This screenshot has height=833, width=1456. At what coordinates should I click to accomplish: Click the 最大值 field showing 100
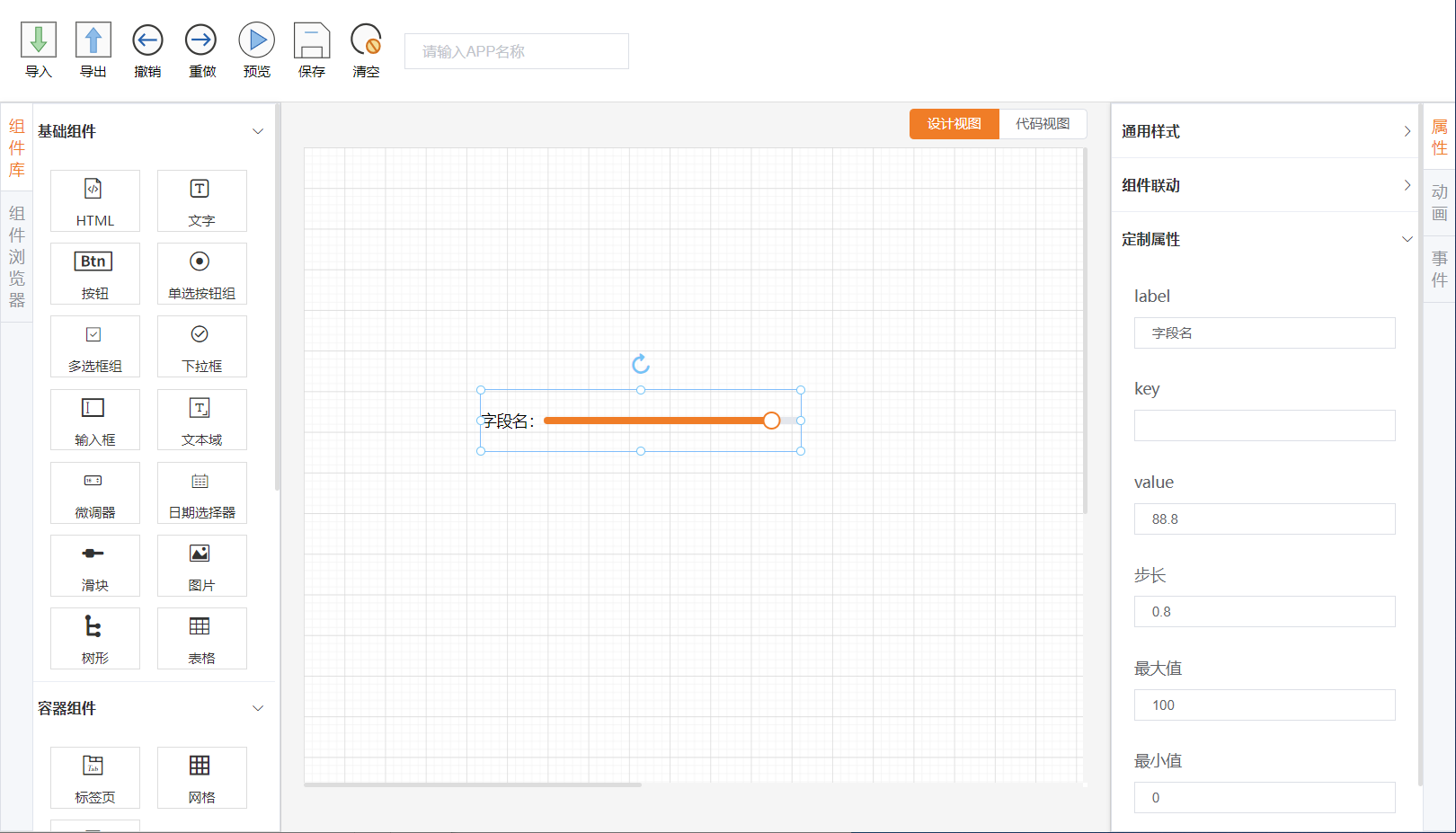(x=1265, y=705)
